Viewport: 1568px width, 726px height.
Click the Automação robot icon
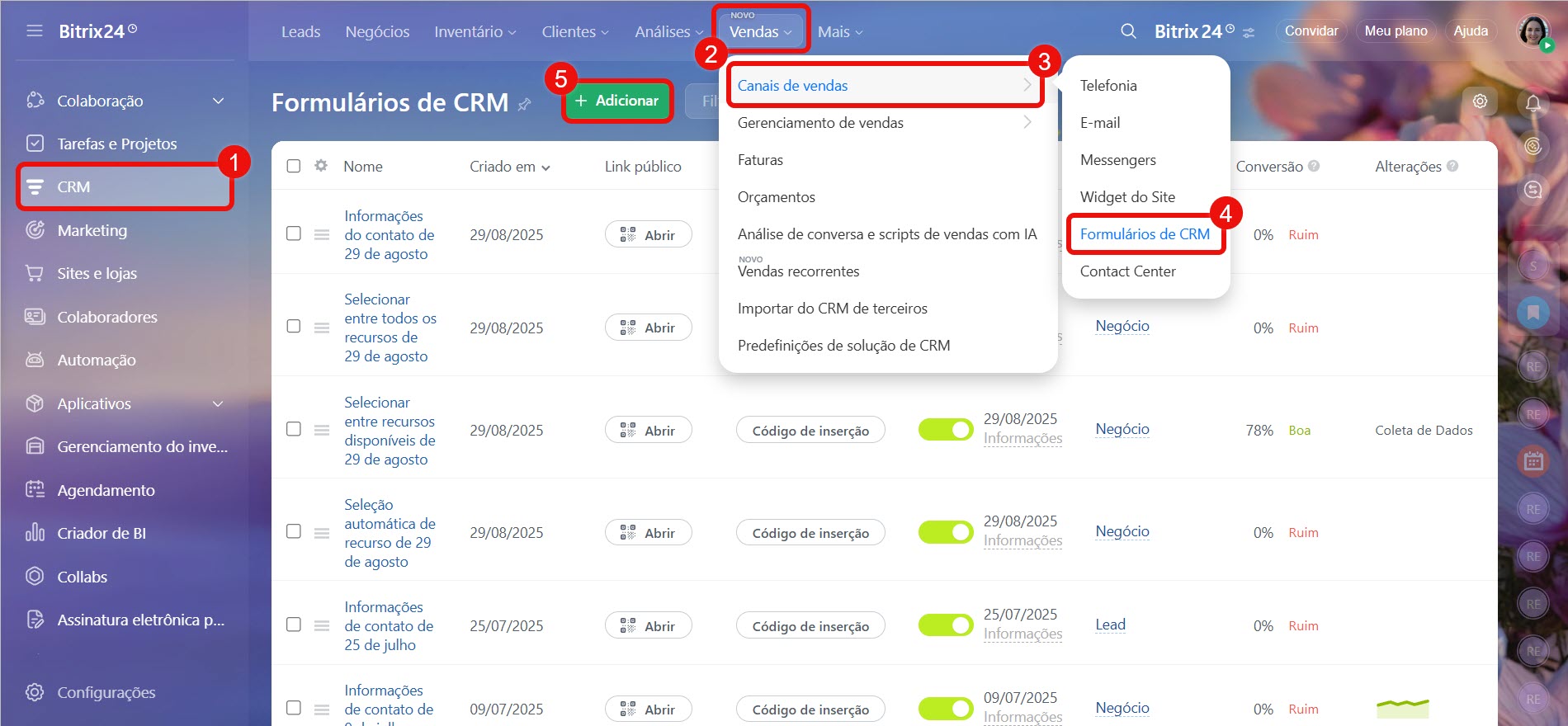35,360
